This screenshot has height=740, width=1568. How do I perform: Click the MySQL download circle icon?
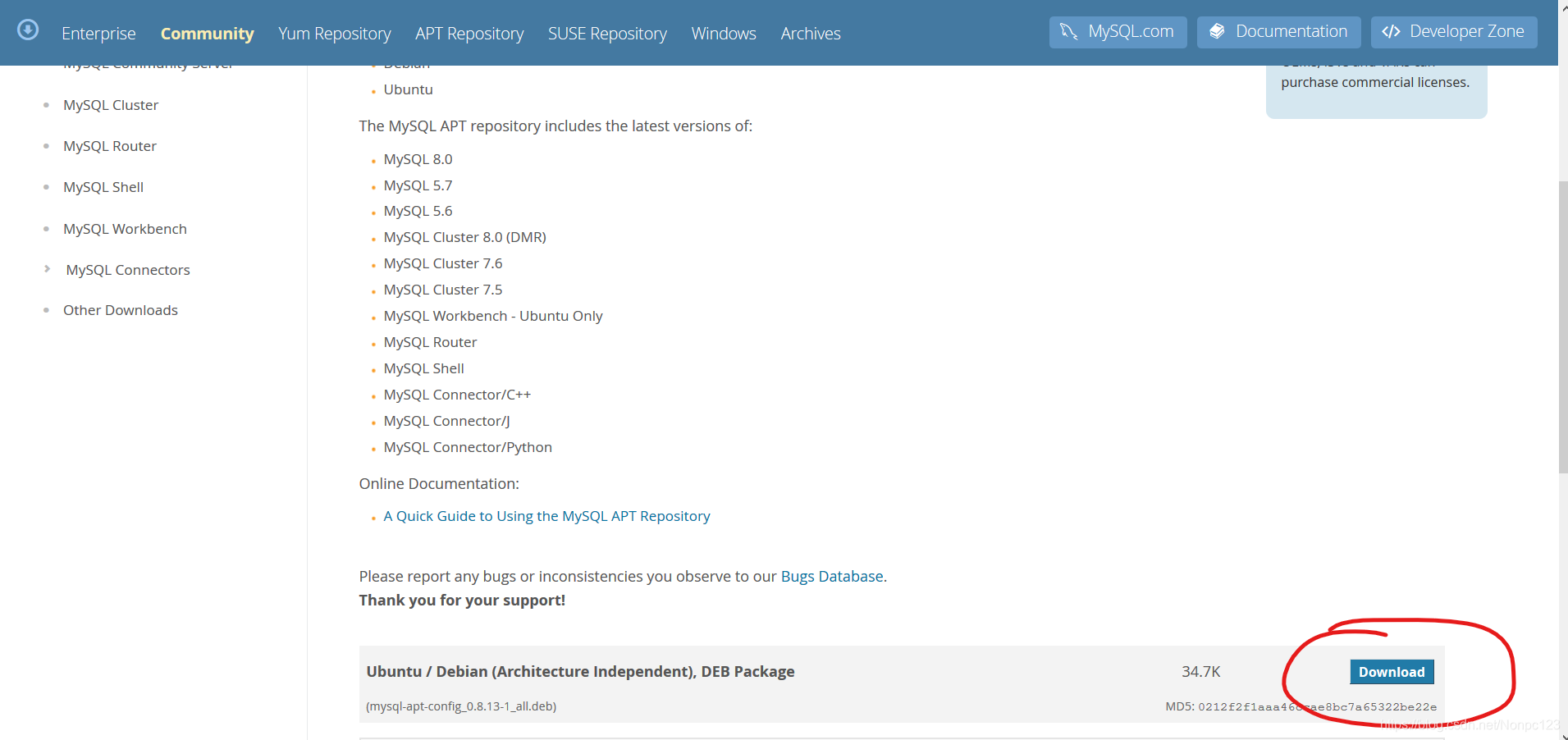pyautogui.click(x=28, y=30)
